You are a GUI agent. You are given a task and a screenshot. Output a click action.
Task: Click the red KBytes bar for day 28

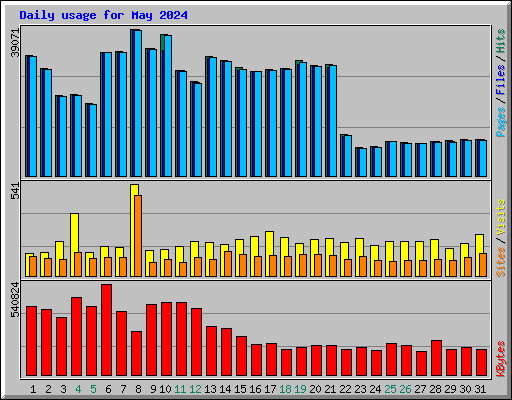coord(436,358)
